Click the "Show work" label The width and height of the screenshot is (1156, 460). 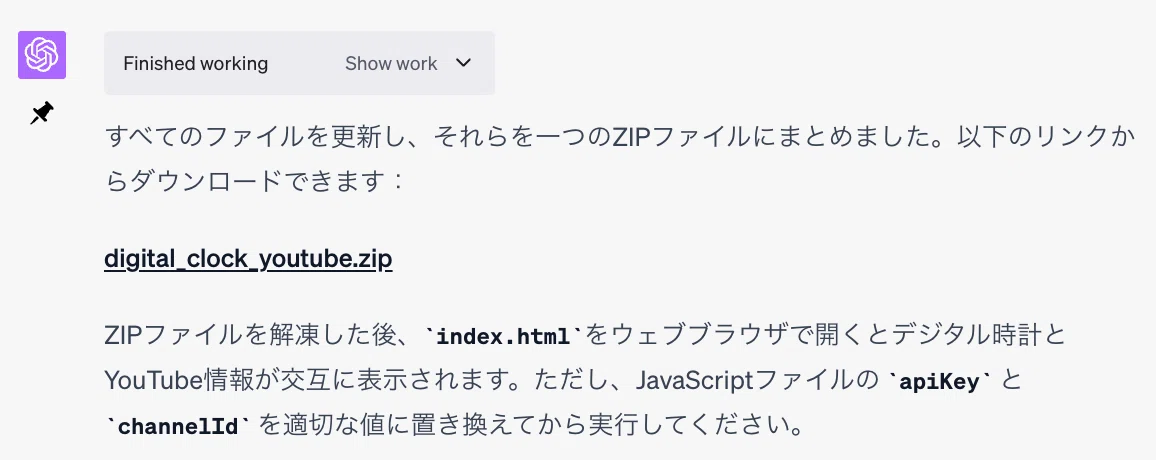click(391, 63)
